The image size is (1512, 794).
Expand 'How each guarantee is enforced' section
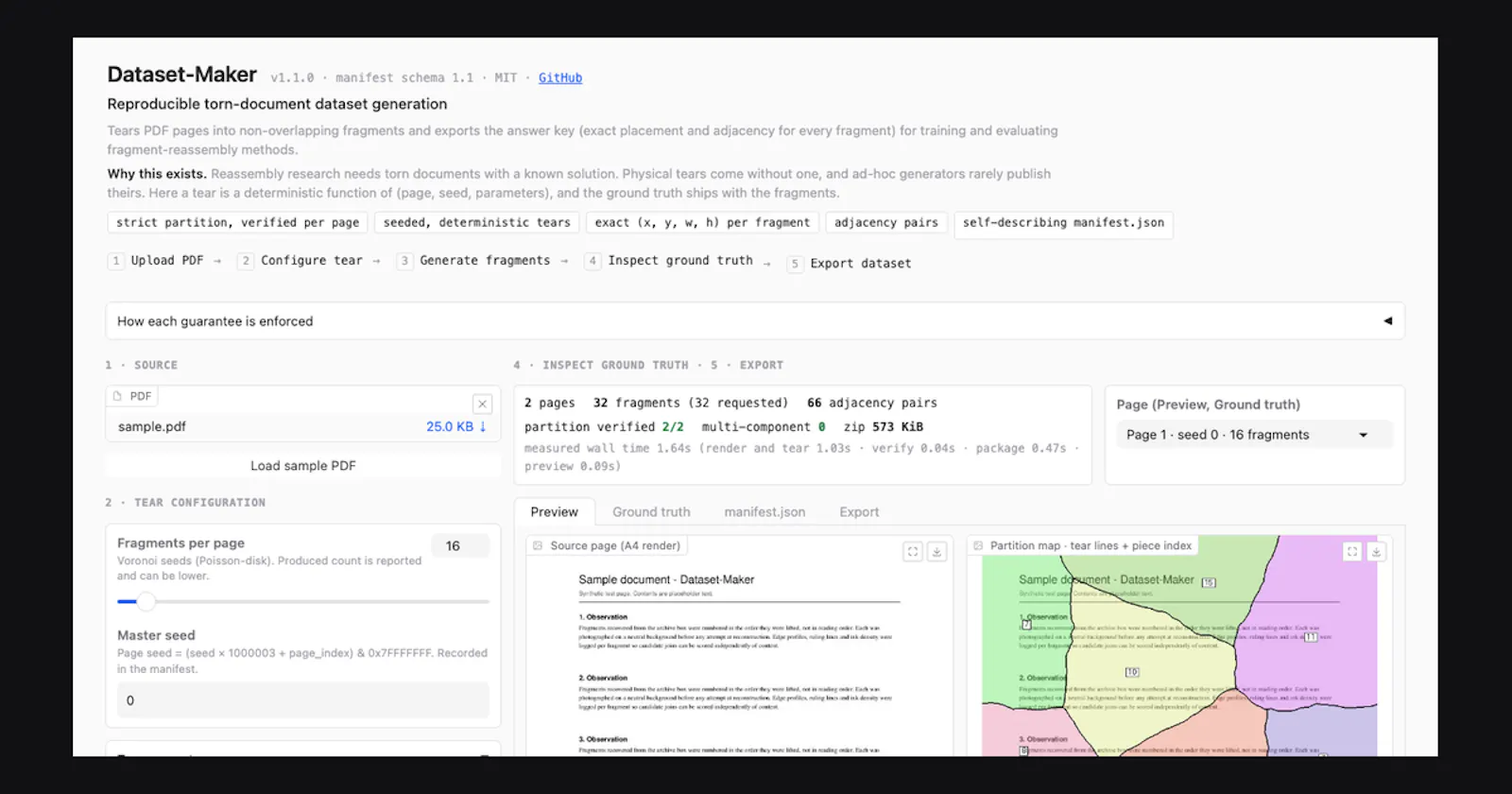pos(754,321)
